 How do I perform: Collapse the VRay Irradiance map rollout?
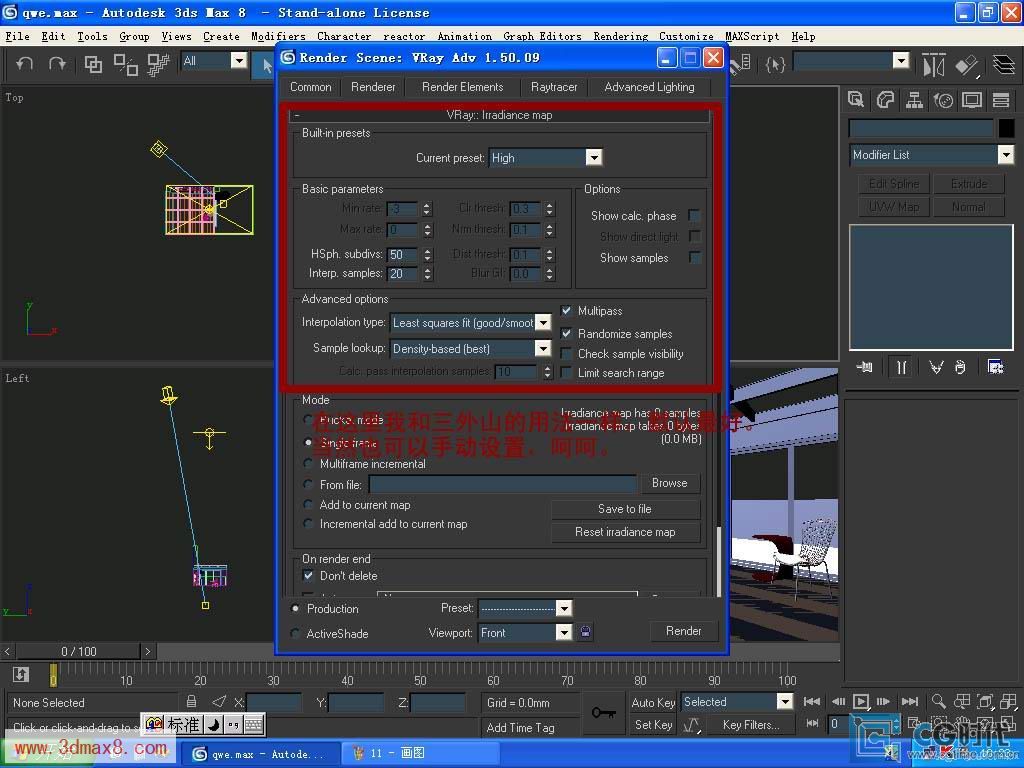pos(500,115)
